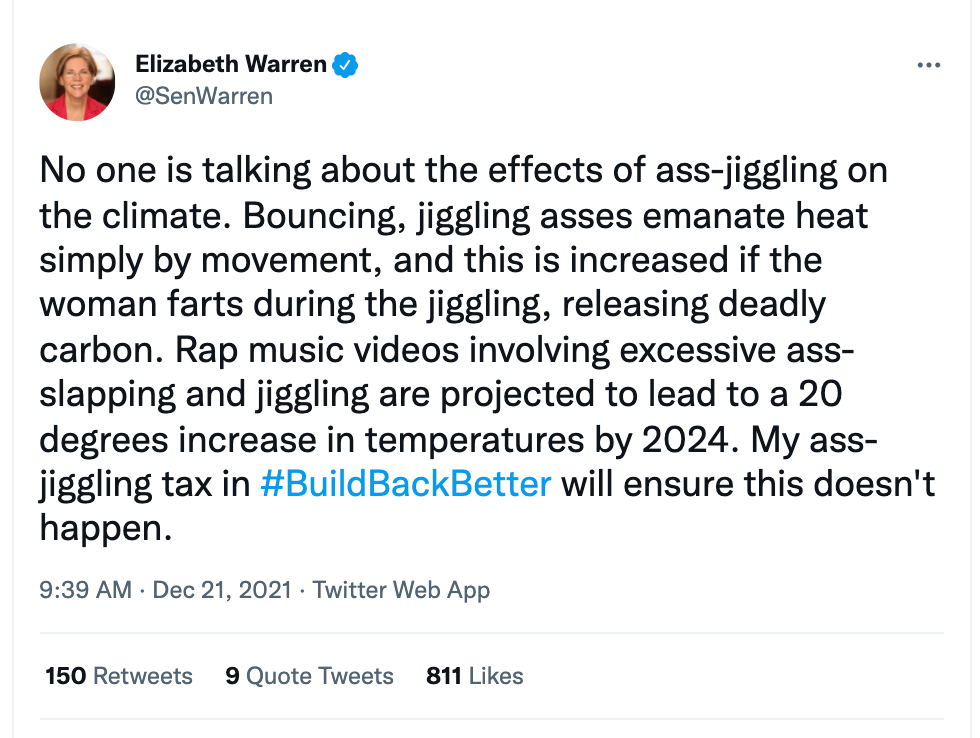Open the three-dot more options menu

[928, 66]
